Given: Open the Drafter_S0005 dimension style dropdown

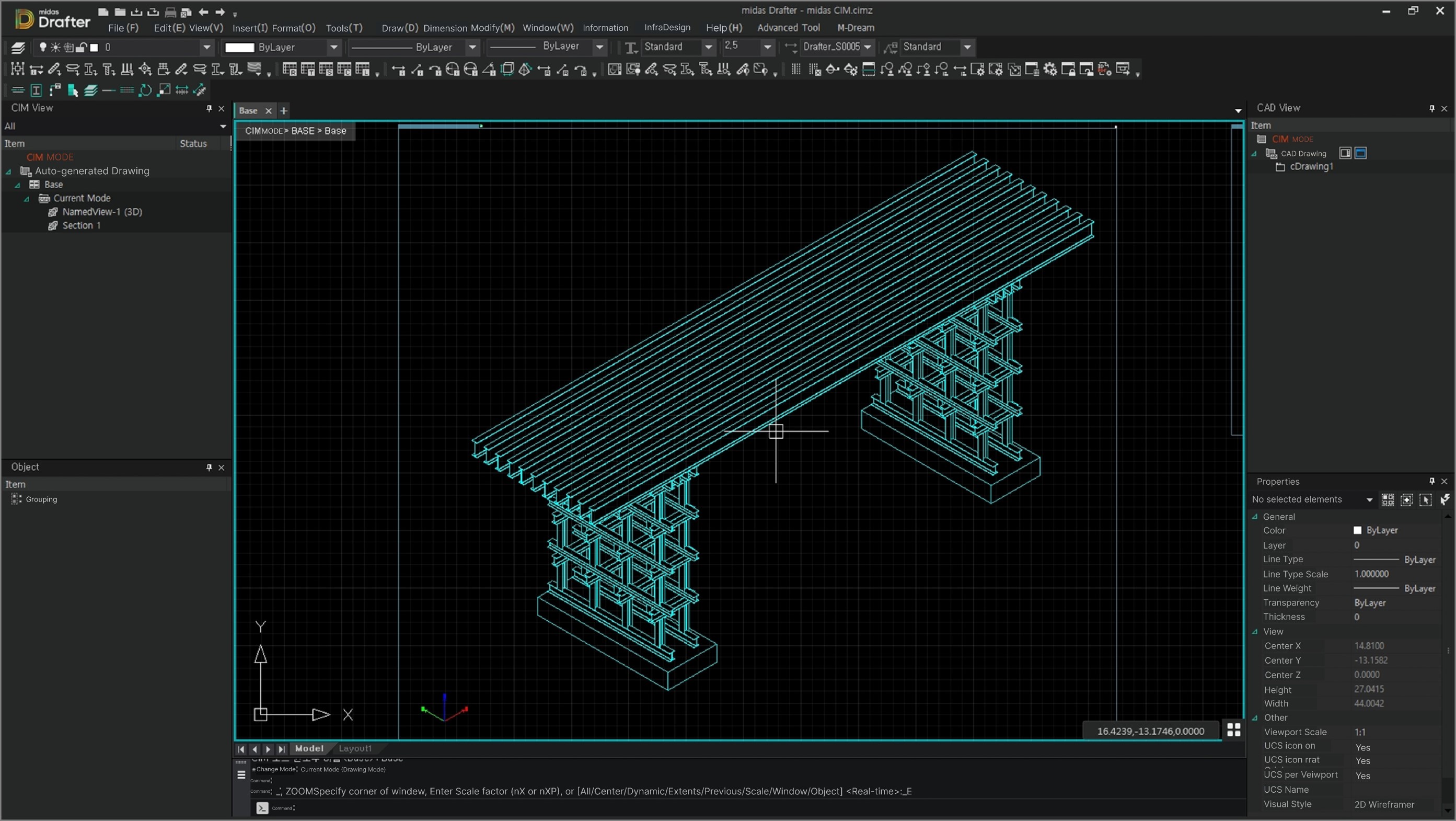Looking at the screenshot, I should click(868, 48).
